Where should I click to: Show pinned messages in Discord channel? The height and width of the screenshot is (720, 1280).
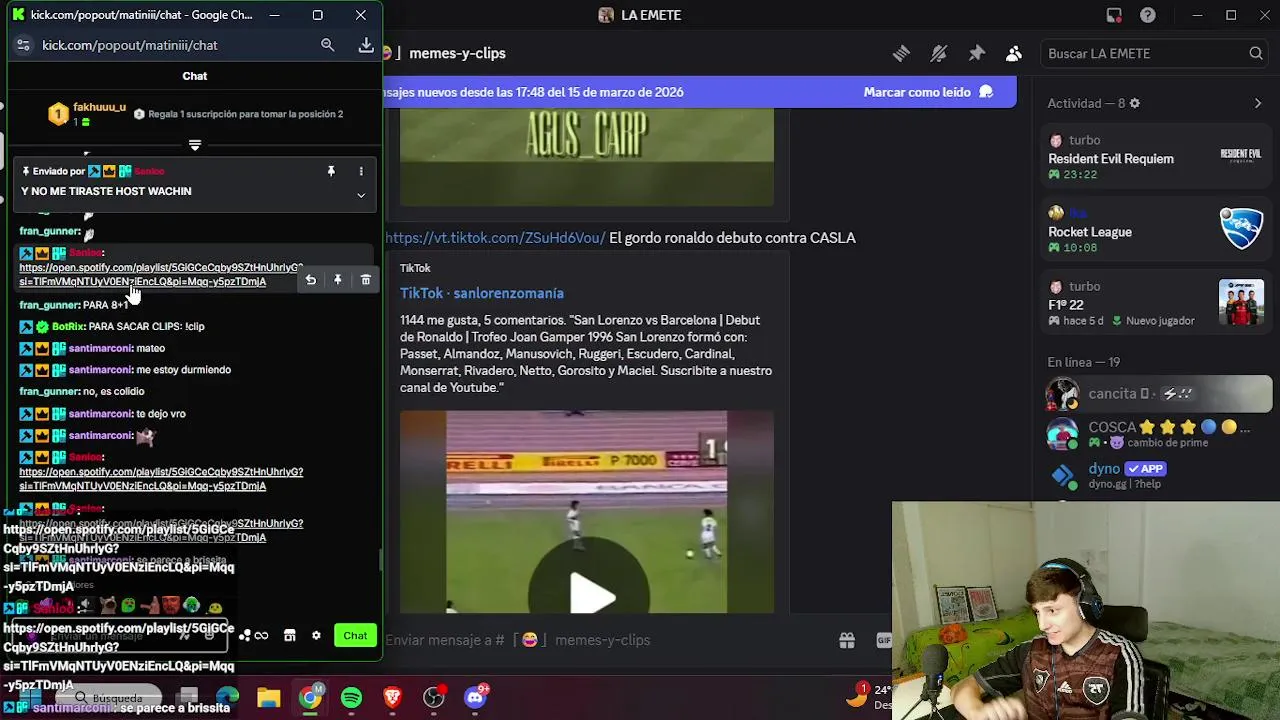point(976,53)
